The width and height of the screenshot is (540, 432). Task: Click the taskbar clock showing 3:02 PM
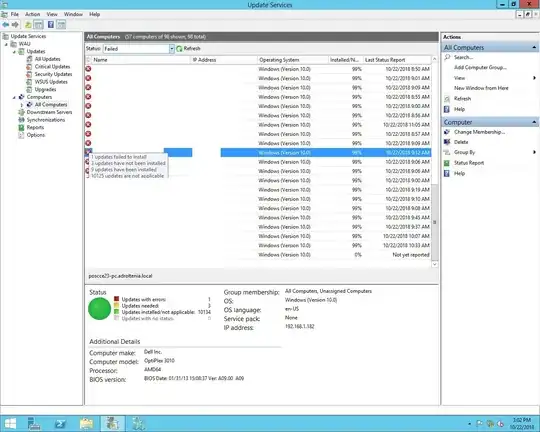pos(522,423)
